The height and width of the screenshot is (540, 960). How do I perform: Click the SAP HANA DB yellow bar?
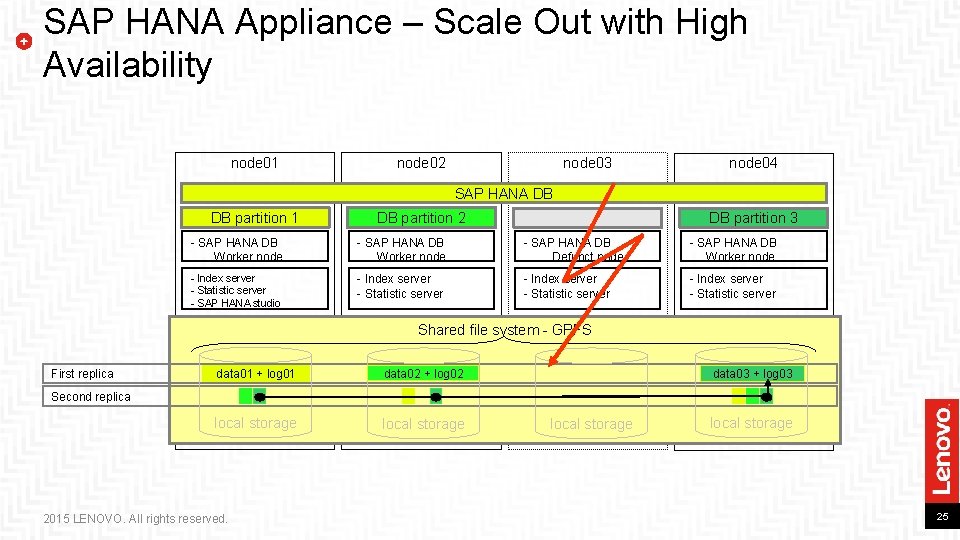point(504,193)
